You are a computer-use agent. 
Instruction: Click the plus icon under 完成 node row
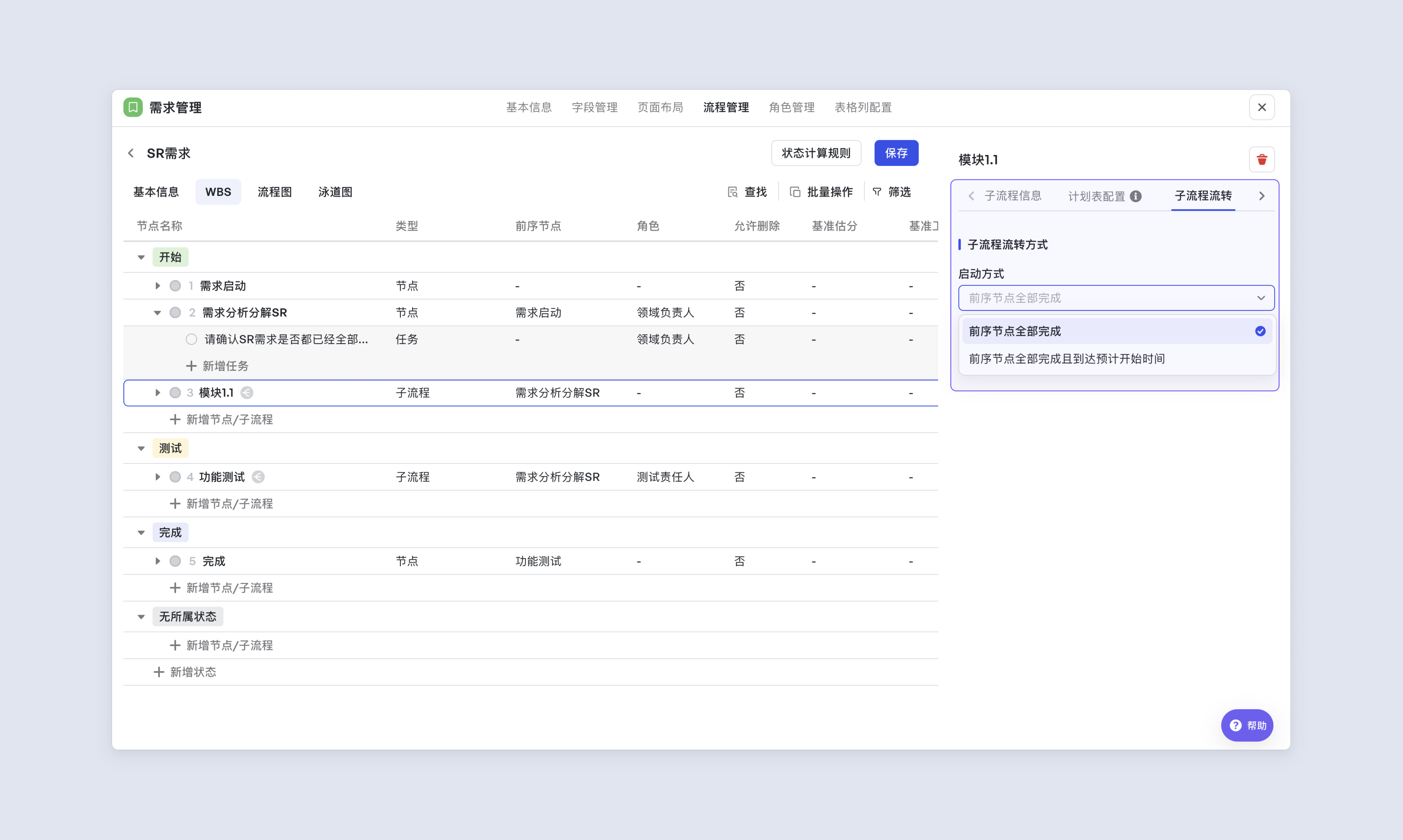175,588
